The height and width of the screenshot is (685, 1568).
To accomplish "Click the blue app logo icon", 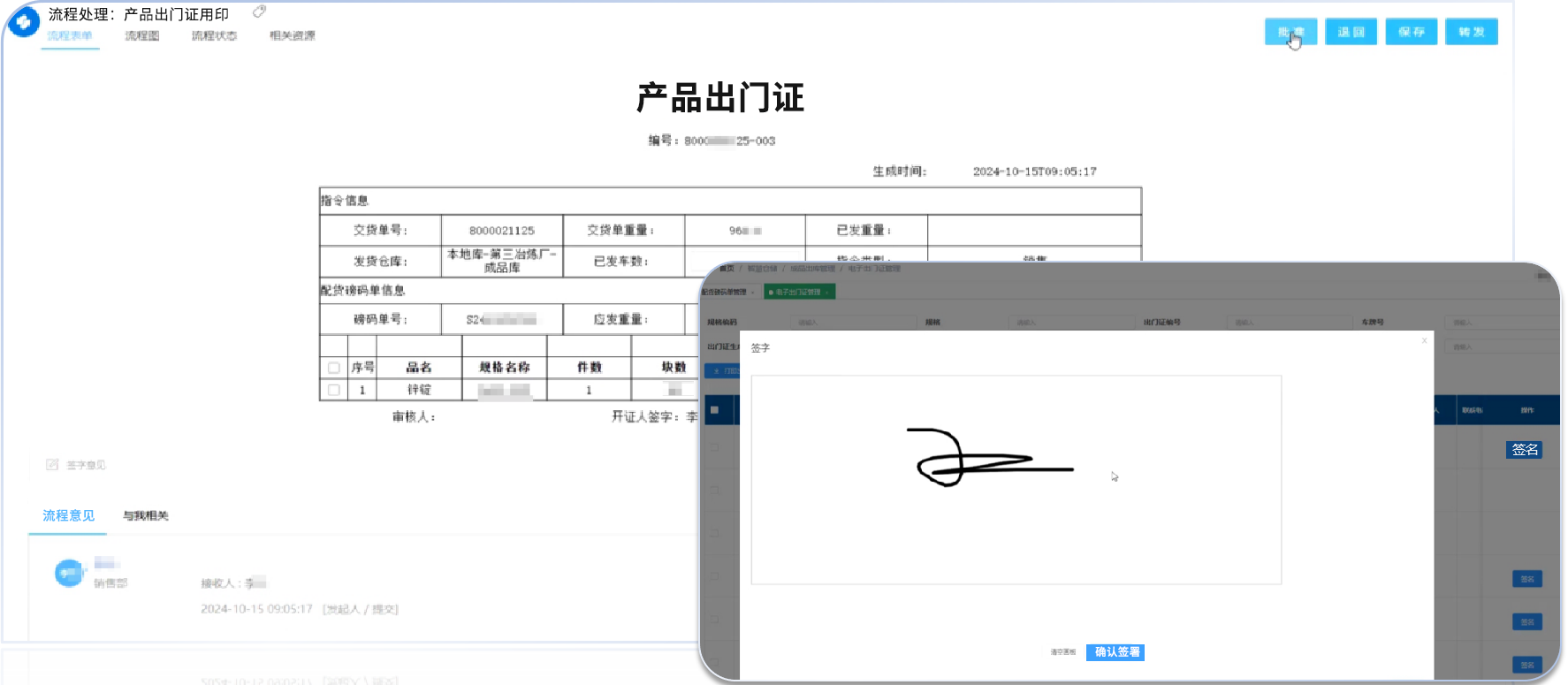I will (23, 22).
